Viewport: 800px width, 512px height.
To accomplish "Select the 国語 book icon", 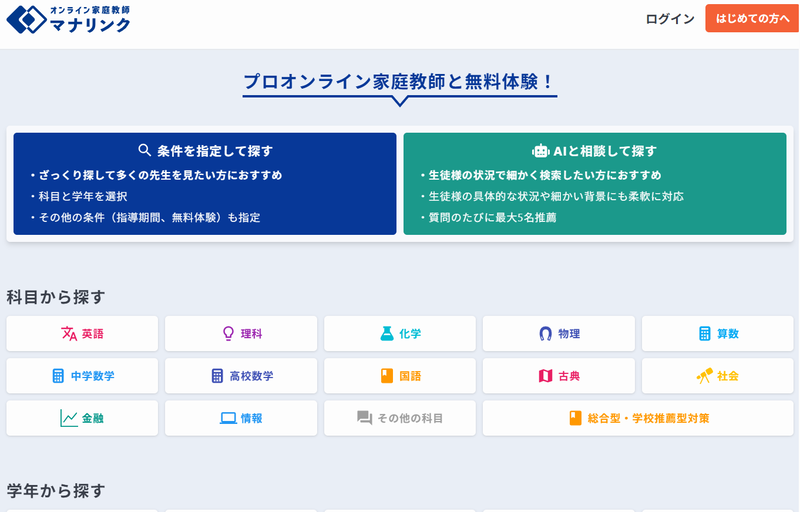I will click(x=386, y=376).
